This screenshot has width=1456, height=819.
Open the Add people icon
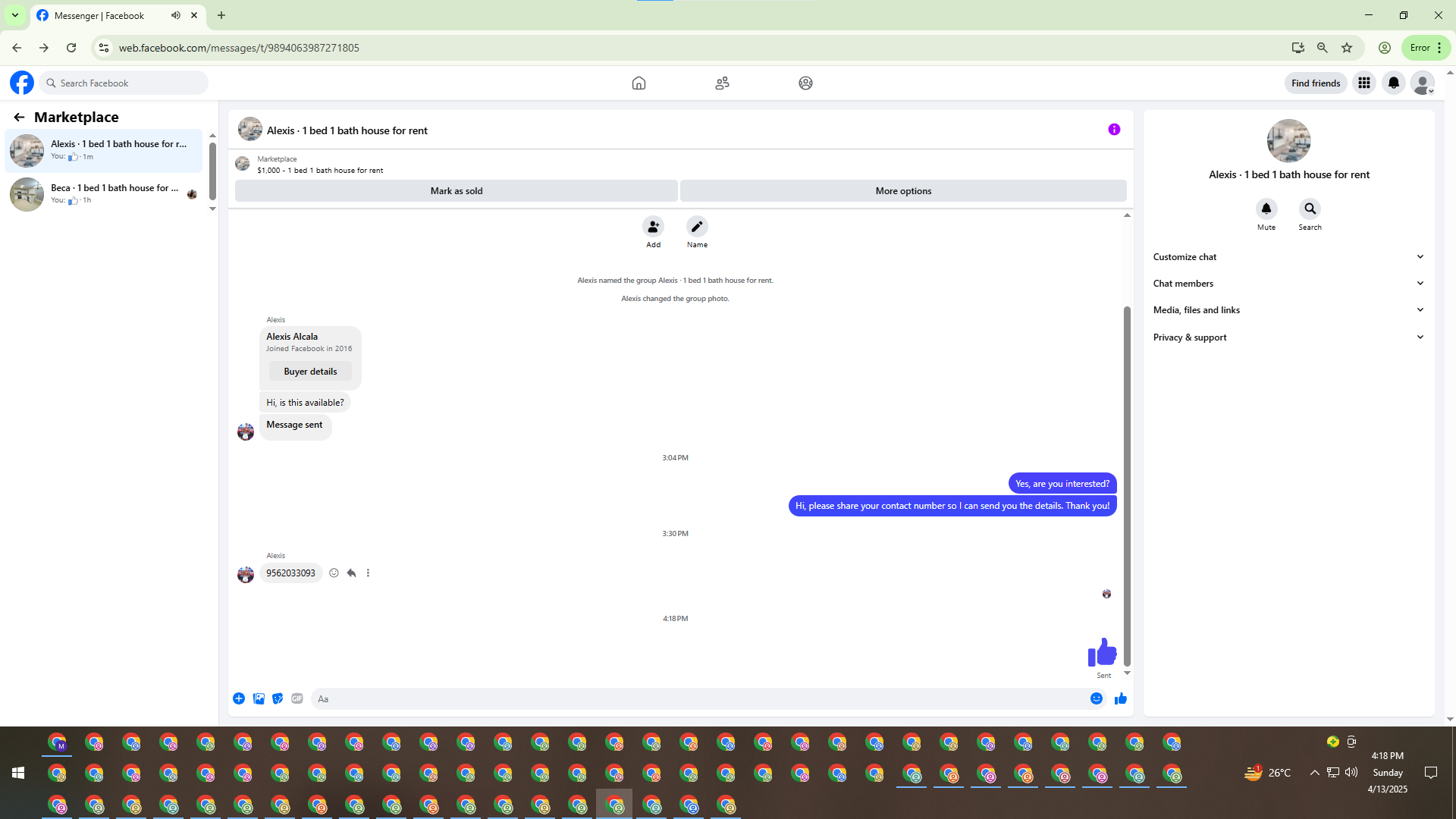[x=653, y=227]
